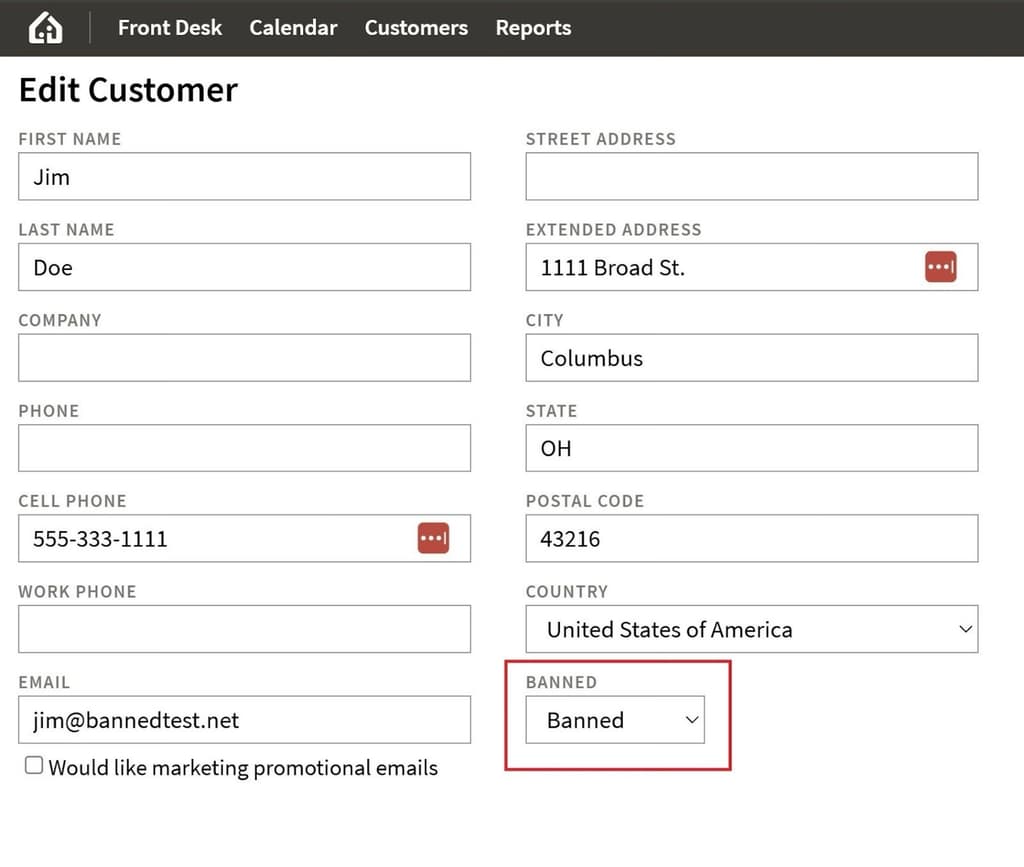Check the Would like marketing promotional emails box
This screenshot has width=1024, height=867.
coord(33,764)
